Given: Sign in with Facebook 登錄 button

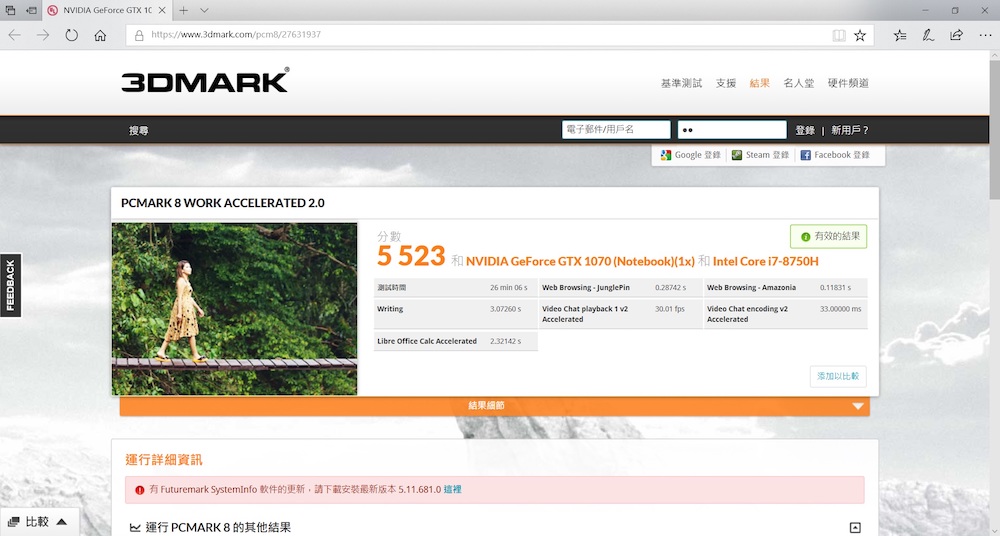Looking at the screenshot, I should coord(835,155).
